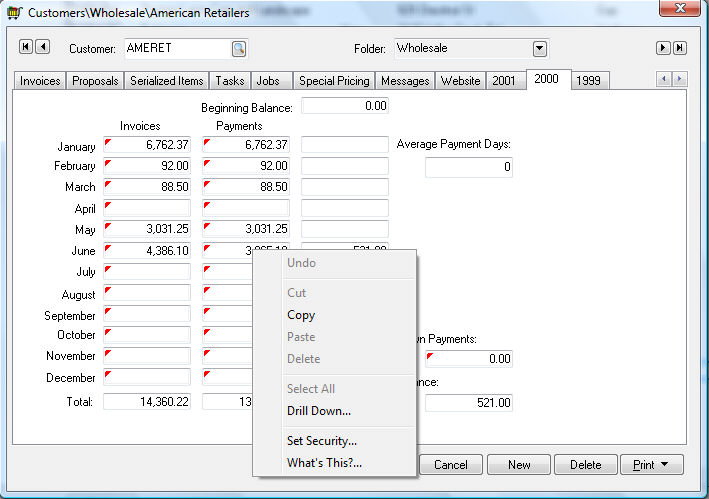Go to the next customer record
Viewport: 709px width, 499px height.
662,48
